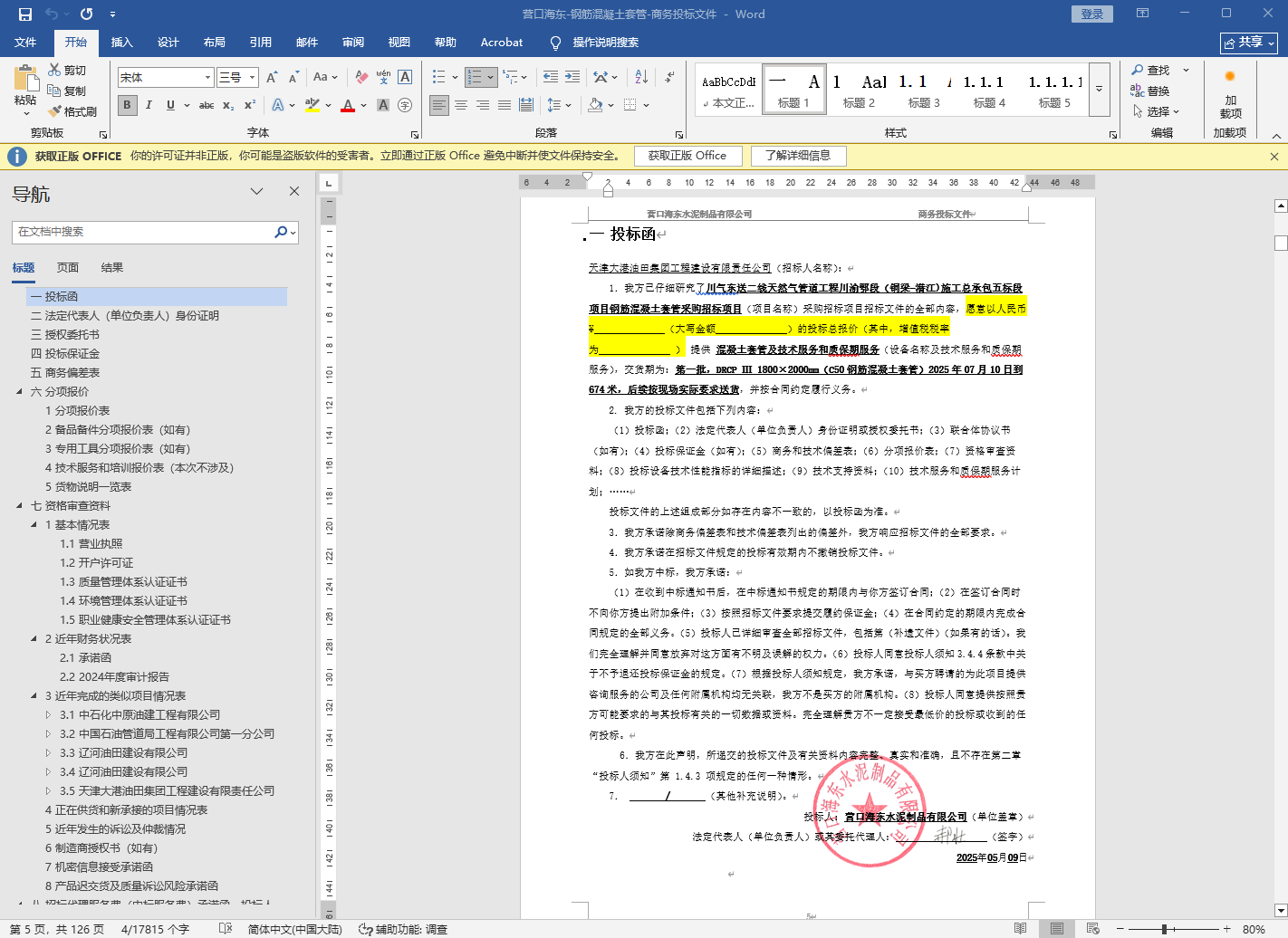This screenshot has height=938, width=1288.
Task: Open the Change Case (Aa) dropdown
Action: (325, 77)
